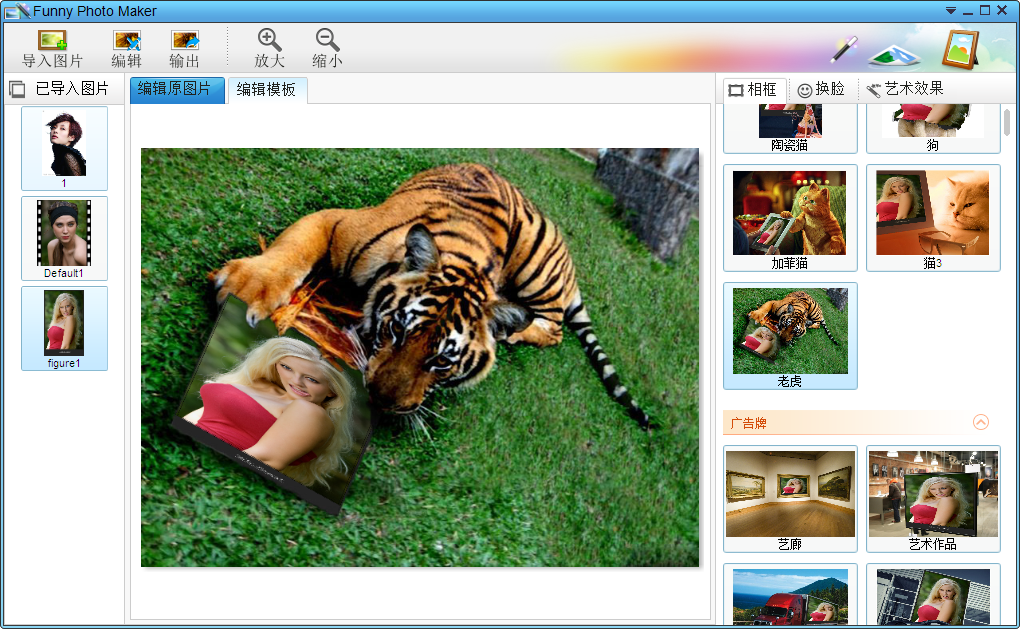Screen dimensions: 1020x629
Task: Choose the red truck billboard template
Action: click(x=790, y=595)
